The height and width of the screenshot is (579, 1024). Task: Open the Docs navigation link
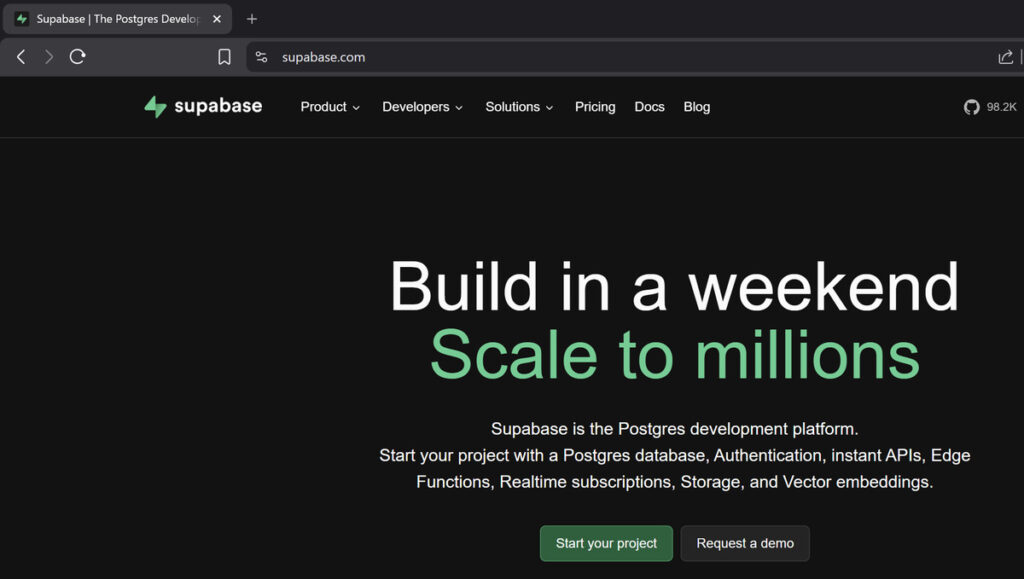point(649,107)
